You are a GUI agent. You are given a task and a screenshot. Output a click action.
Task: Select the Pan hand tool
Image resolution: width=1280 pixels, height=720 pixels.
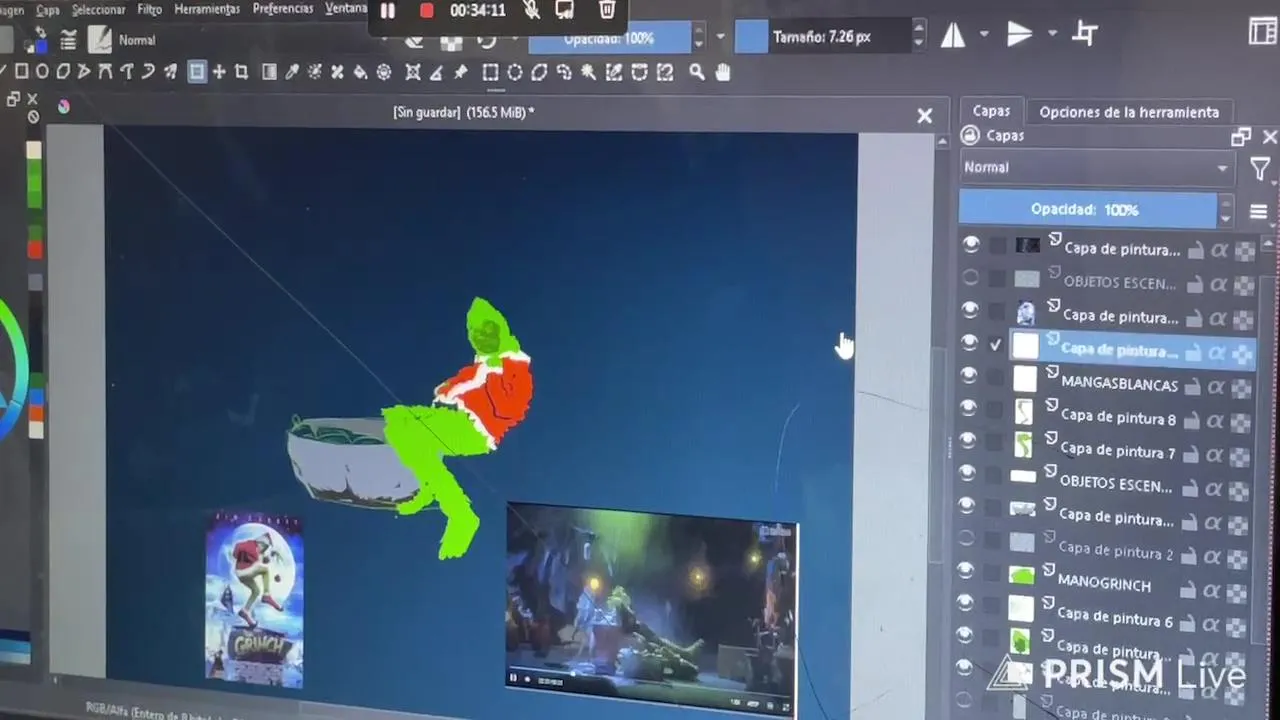pyautogui.click(x=723, y=72)
